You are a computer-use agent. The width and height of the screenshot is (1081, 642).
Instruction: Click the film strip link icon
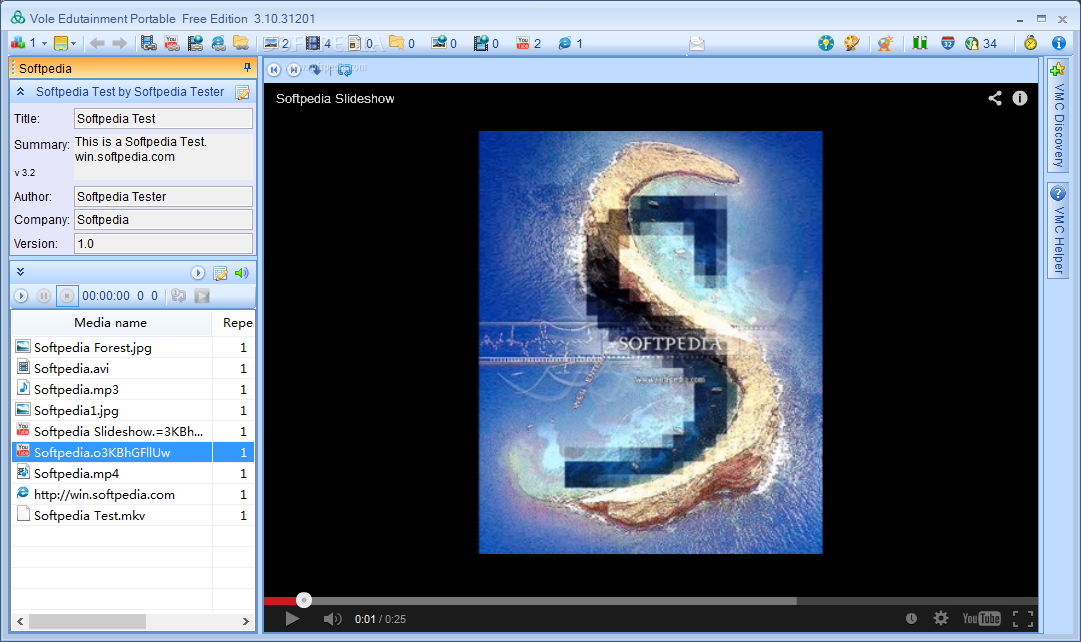point(148,43)
